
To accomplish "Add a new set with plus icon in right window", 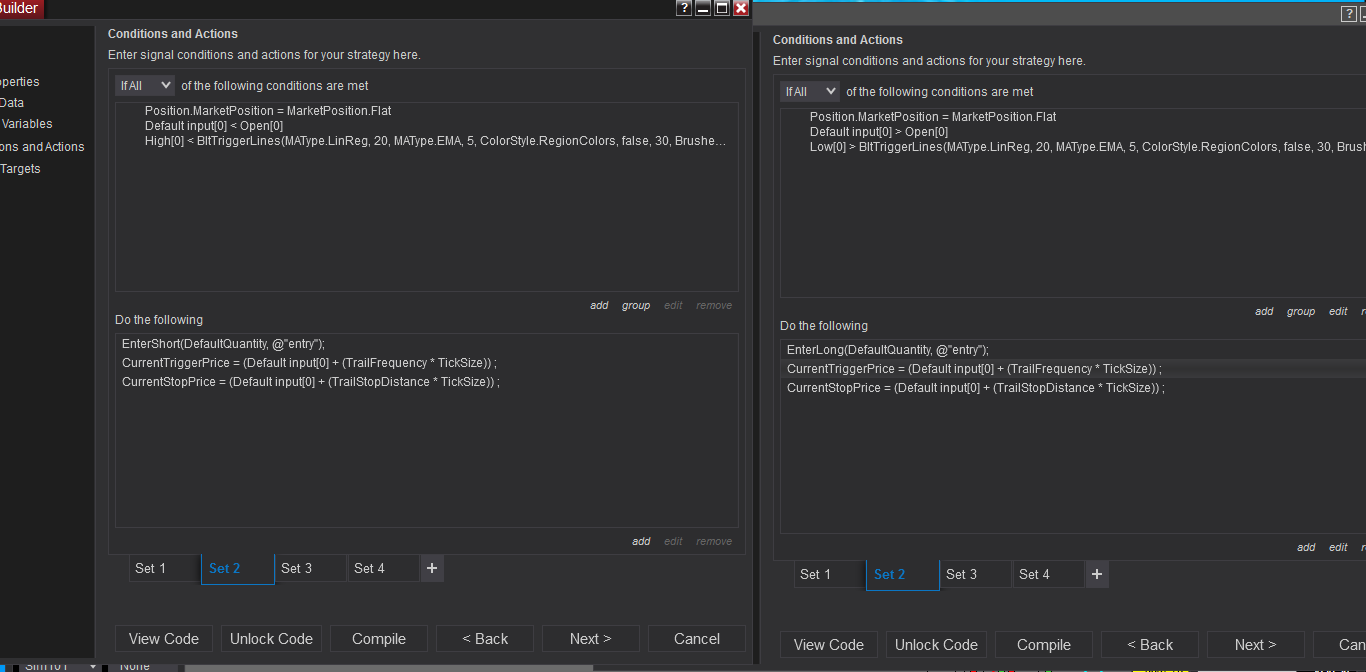I will point(1097,574).
